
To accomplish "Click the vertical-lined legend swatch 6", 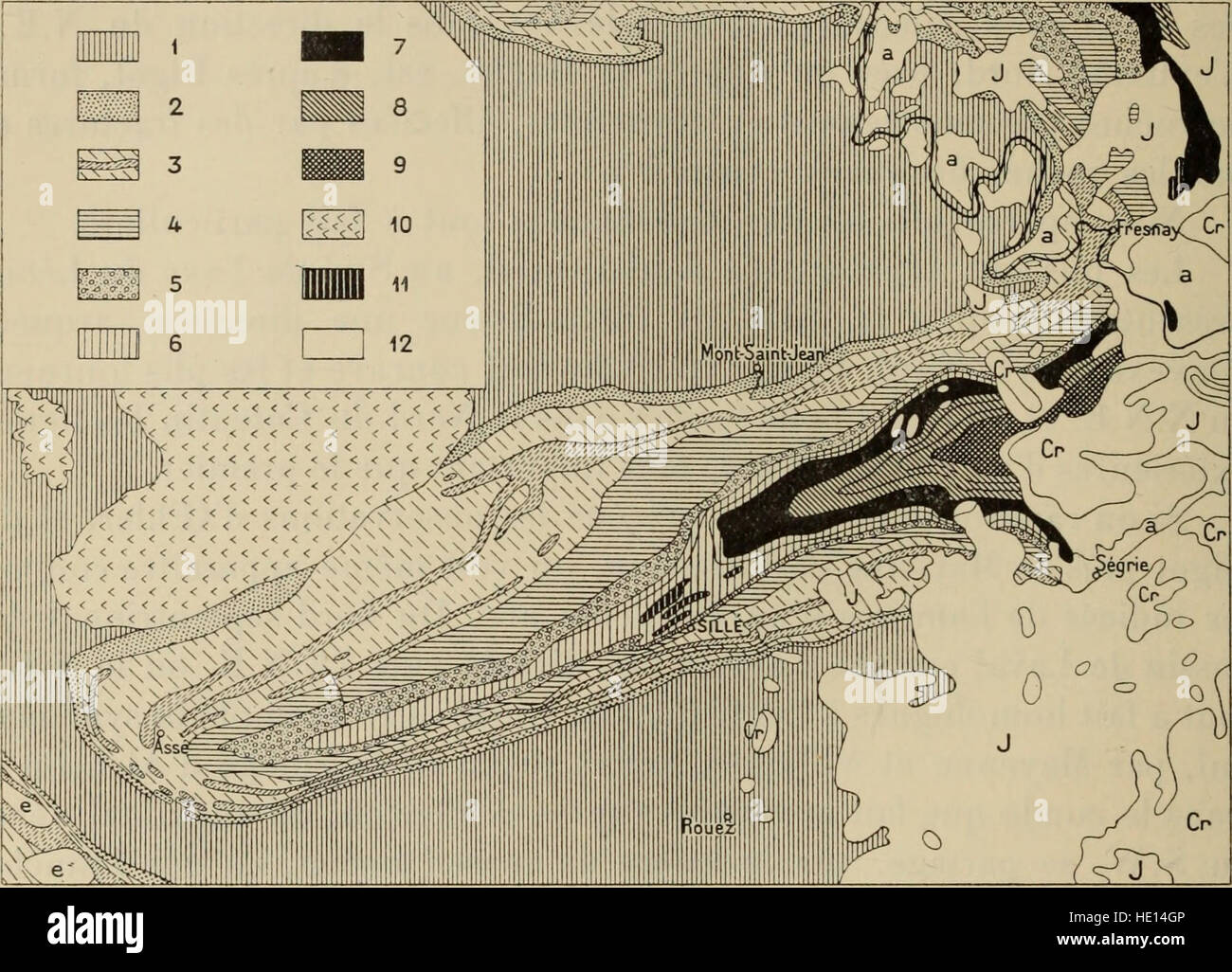I will (x=109, y=343).
